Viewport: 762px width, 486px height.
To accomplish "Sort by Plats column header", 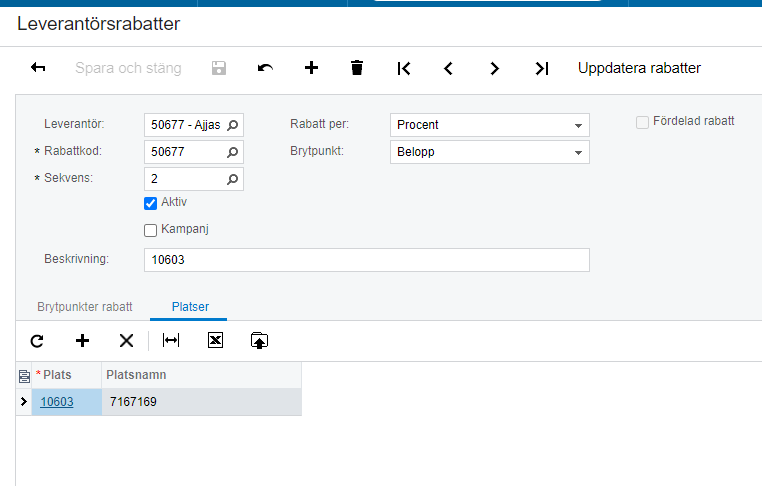I will (x=67, y=375).
